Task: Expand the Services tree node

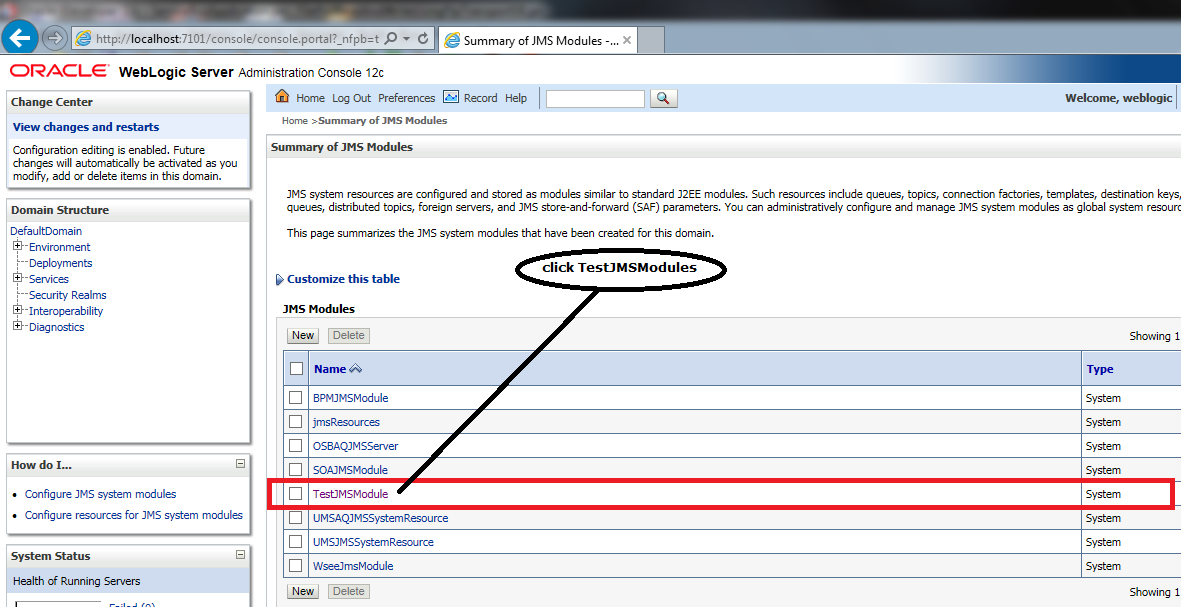Action: 18,279
